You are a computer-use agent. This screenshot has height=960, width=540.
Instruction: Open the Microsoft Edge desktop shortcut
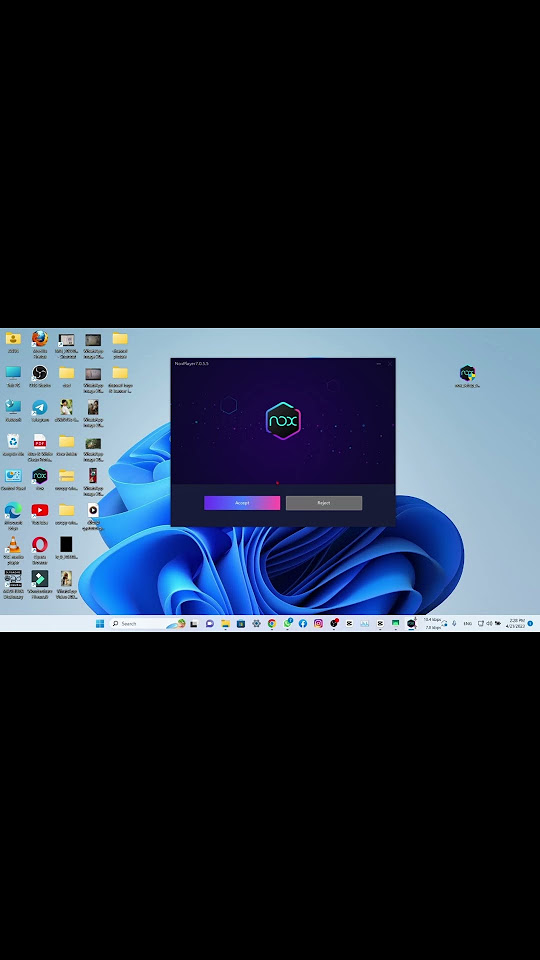[13, 515]
